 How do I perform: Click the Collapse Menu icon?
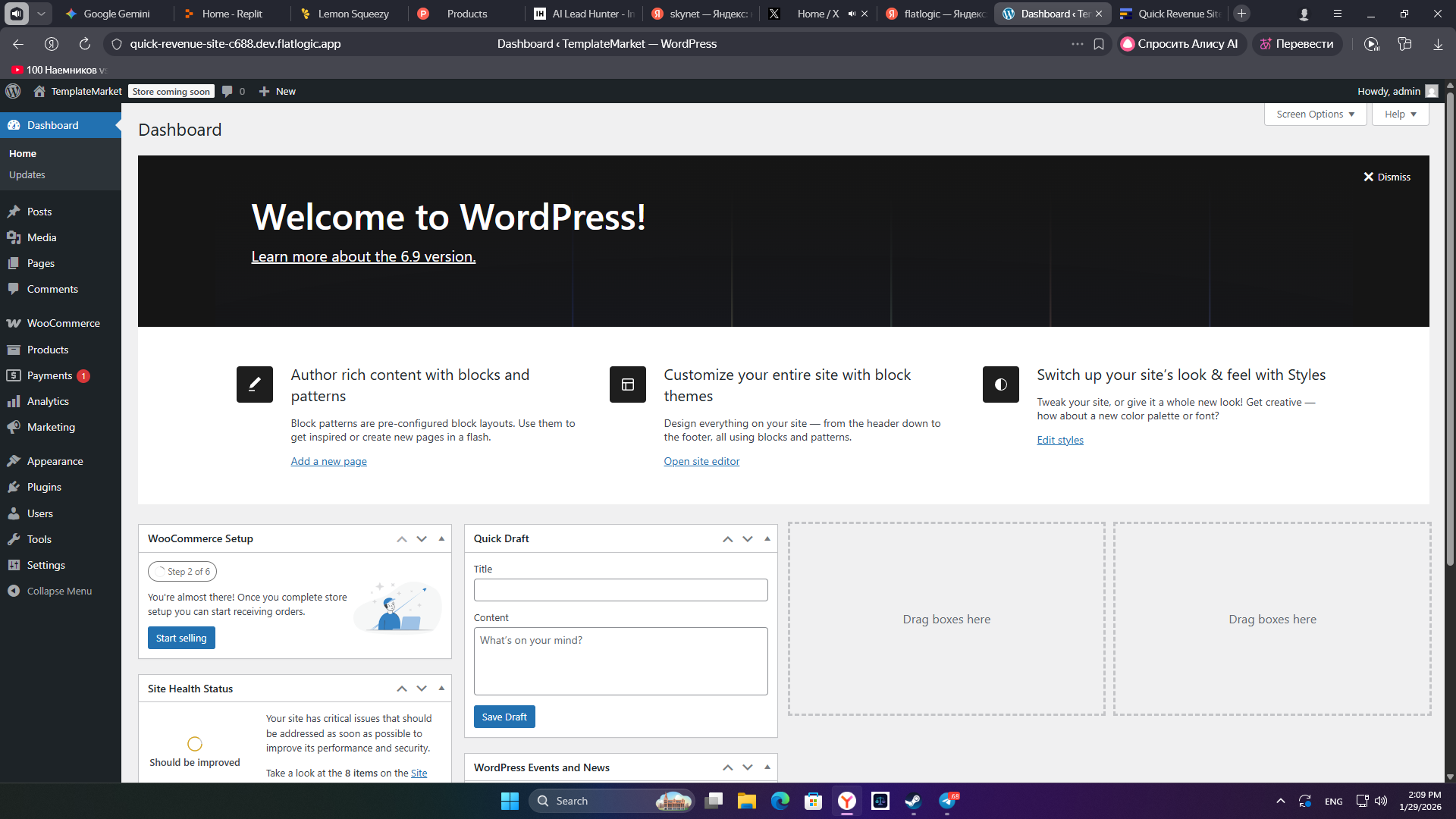point(14,591)
